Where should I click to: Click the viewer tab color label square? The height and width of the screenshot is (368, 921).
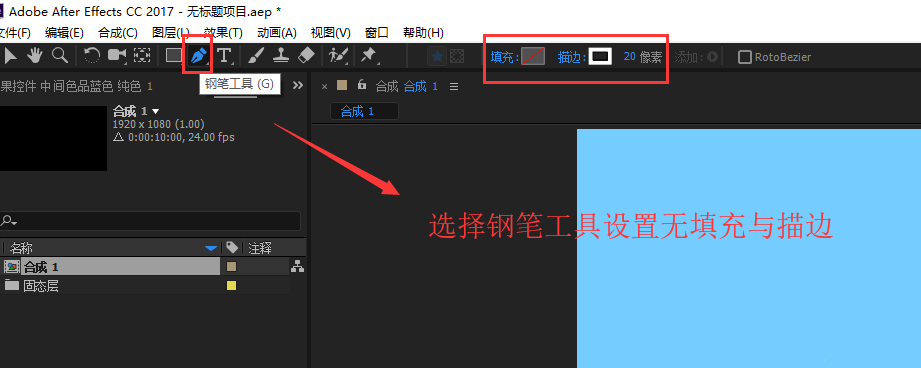342,85
